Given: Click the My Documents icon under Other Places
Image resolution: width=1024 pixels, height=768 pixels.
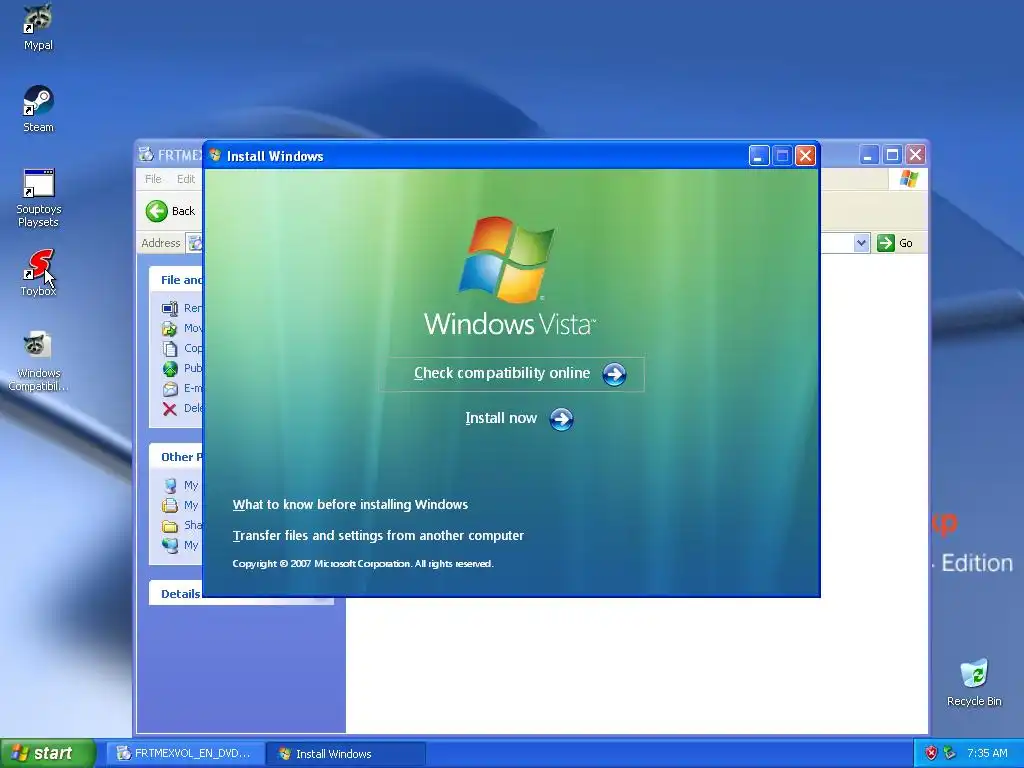Looking at the screenshot, I should click(170, 505).
